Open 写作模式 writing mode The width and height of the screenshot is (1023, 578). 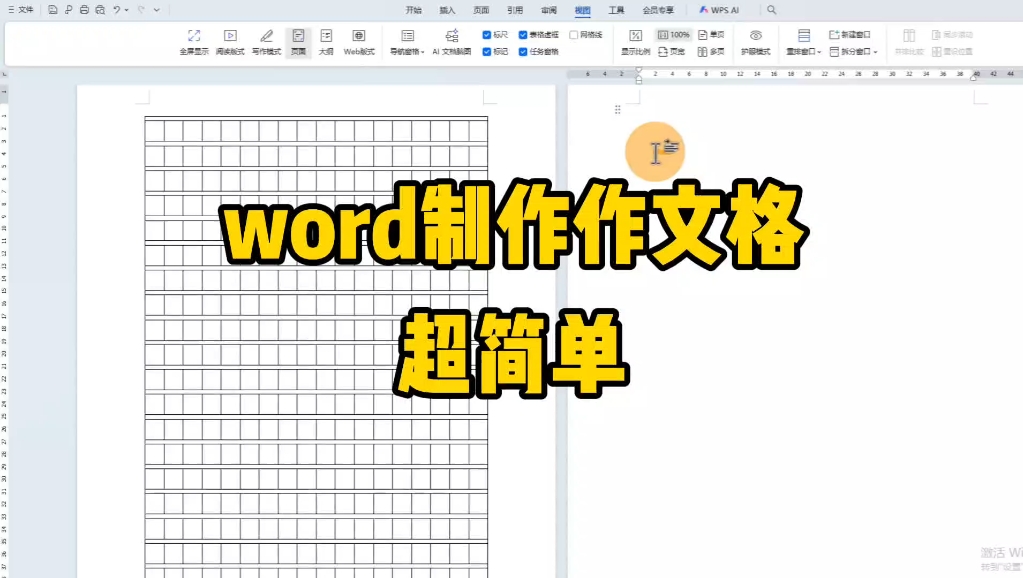point(265,40)
